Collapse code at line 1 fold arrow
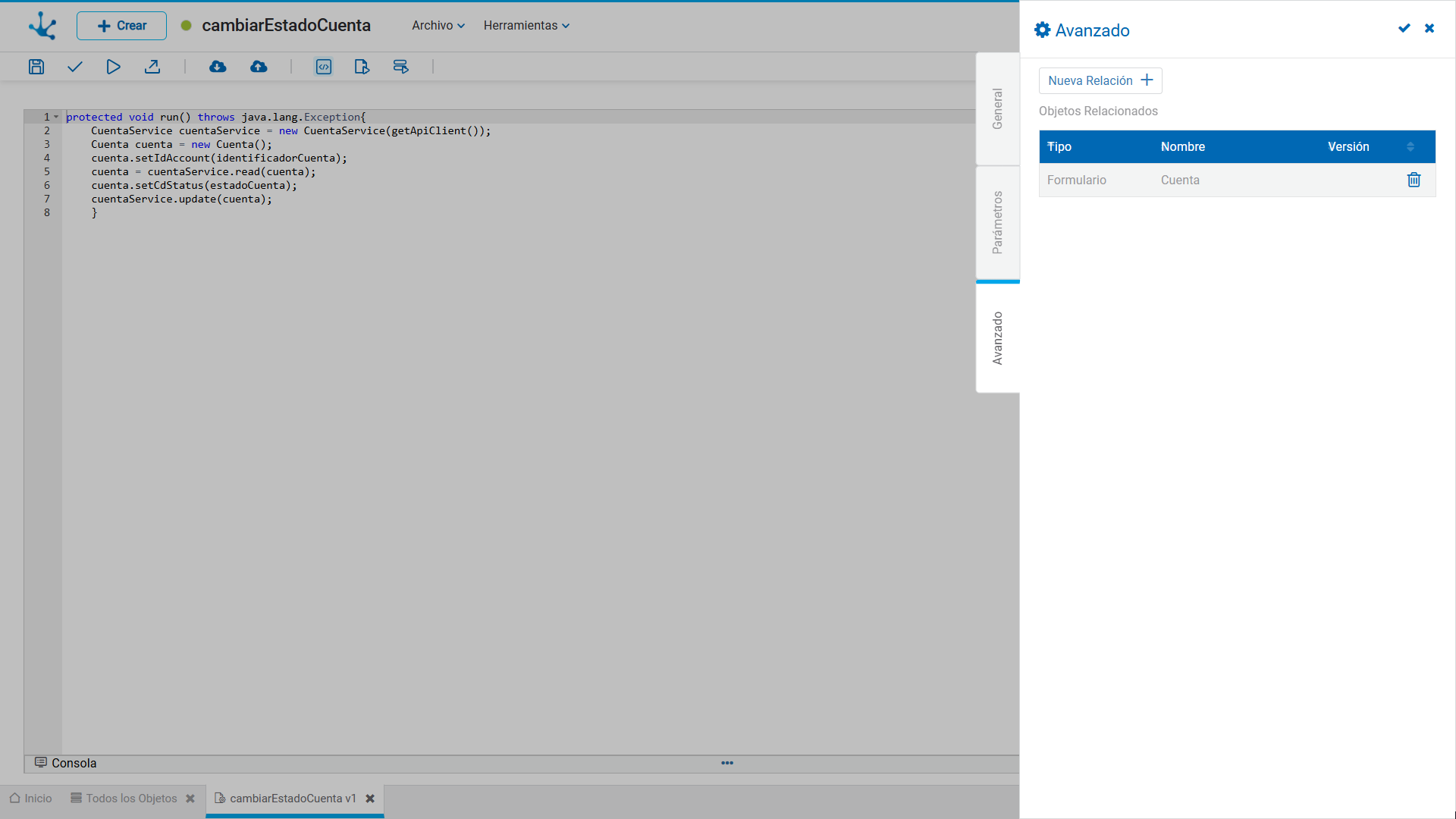This screenshot has width=1456, height=819. (x=56, y=117)
